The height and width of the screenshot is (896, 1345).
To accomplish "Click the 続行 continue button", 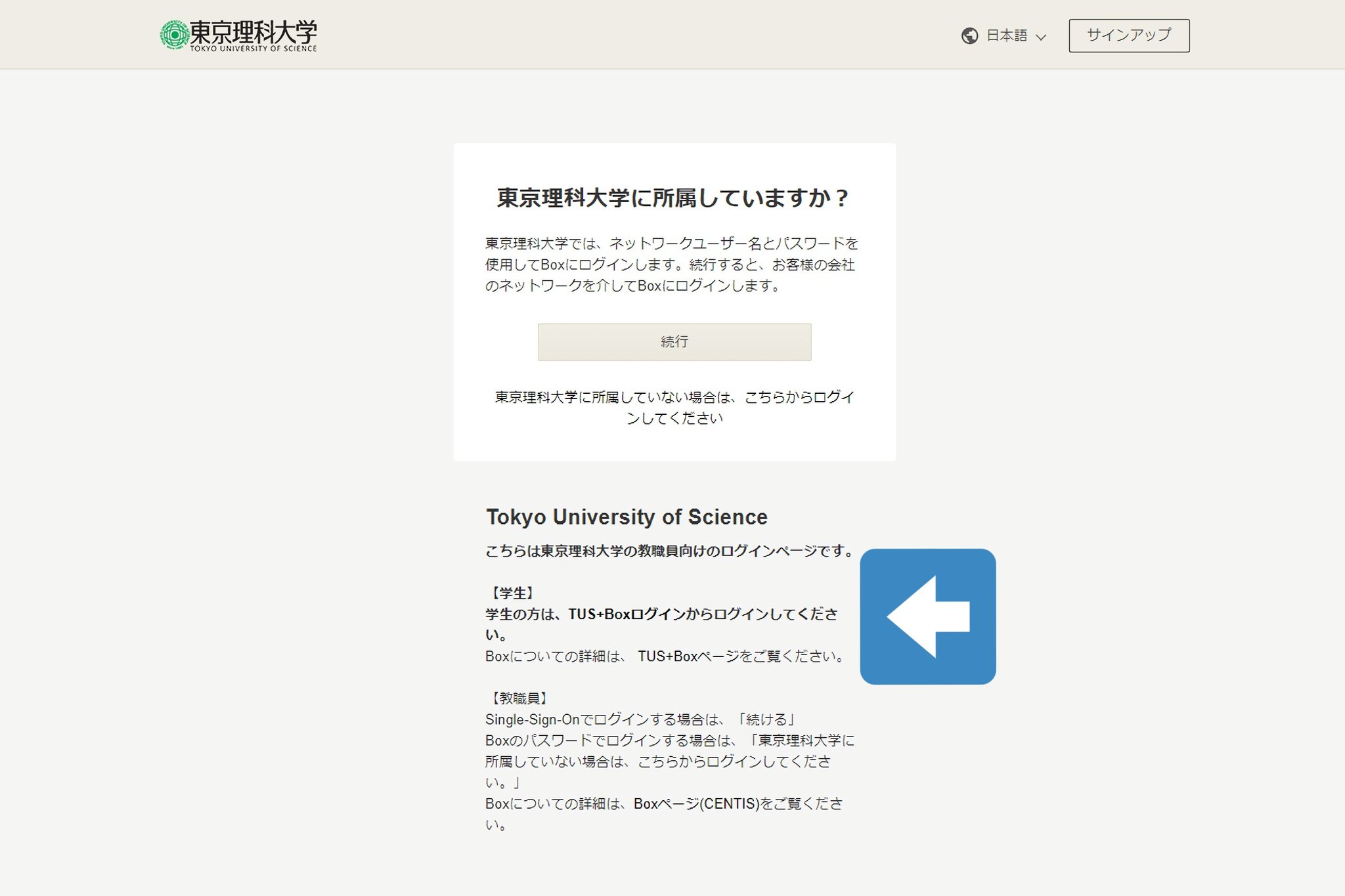I will 674,341.
